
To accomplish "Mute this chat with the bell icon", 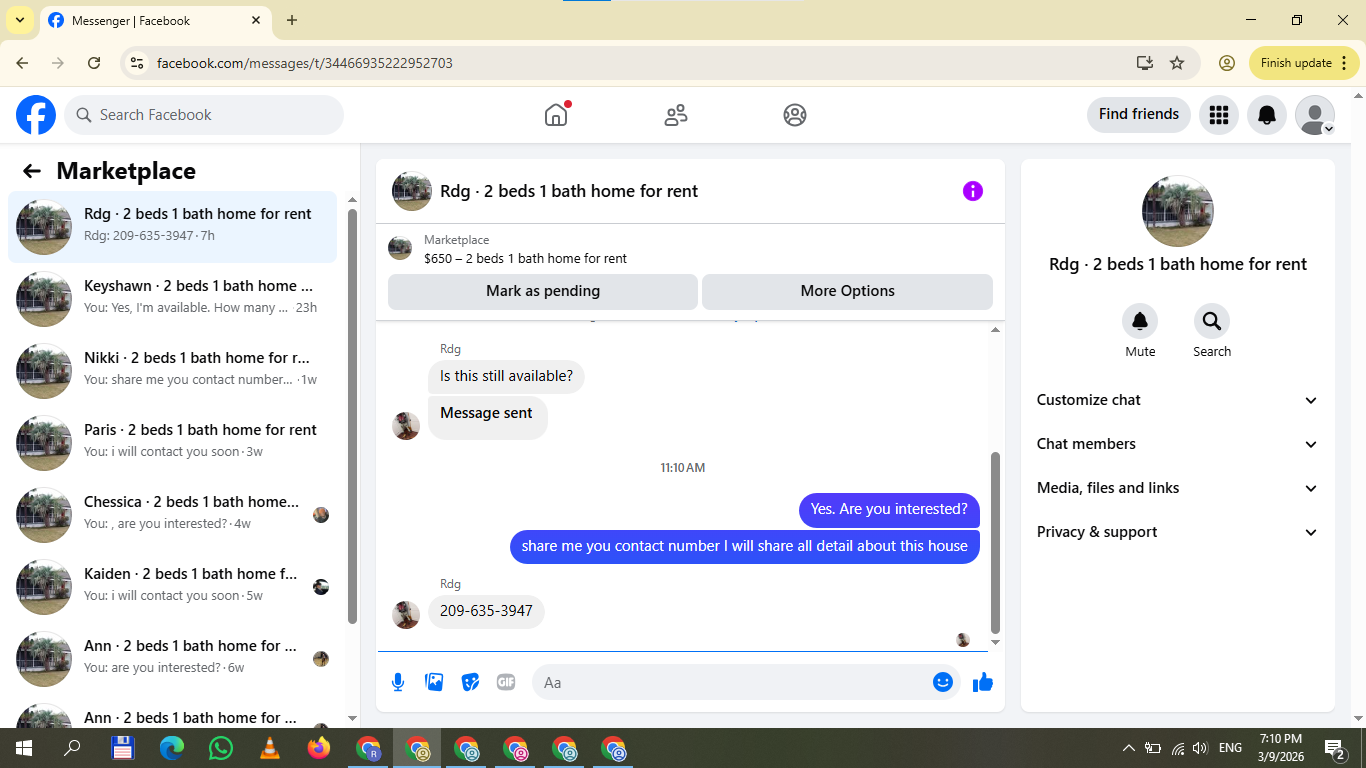I will pyautogui.click(x=1140, y=321).
